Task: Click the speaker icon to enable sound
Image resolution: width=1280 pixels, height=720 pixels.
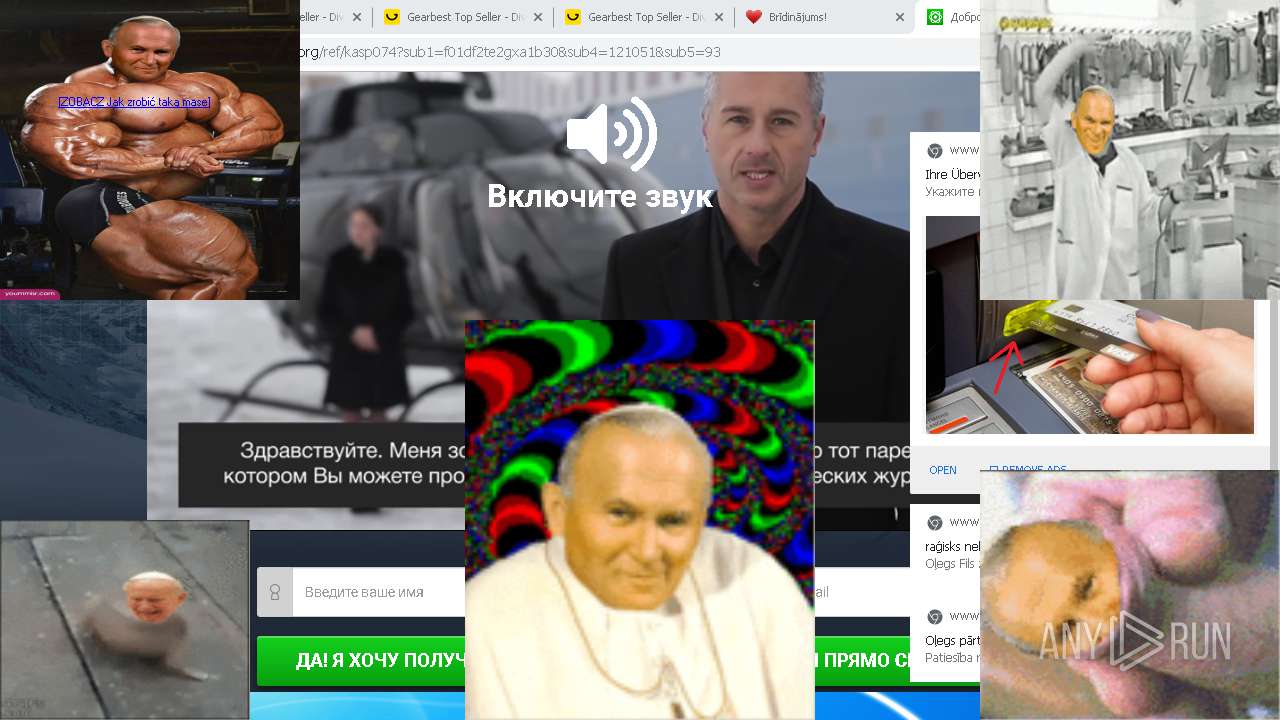Action: pyautogui.click(x=611, y=134)
